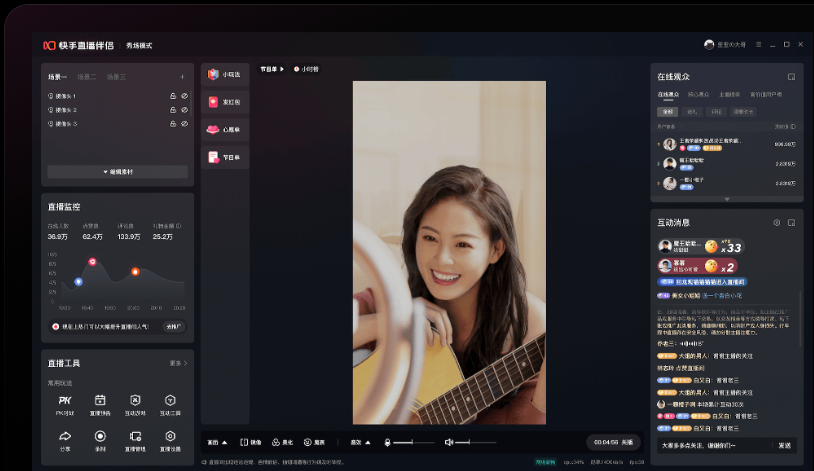Open the magic face 魔表 effects tool
Image resolution: width=814 pixels, height=471 pixels.
(314, 442)
